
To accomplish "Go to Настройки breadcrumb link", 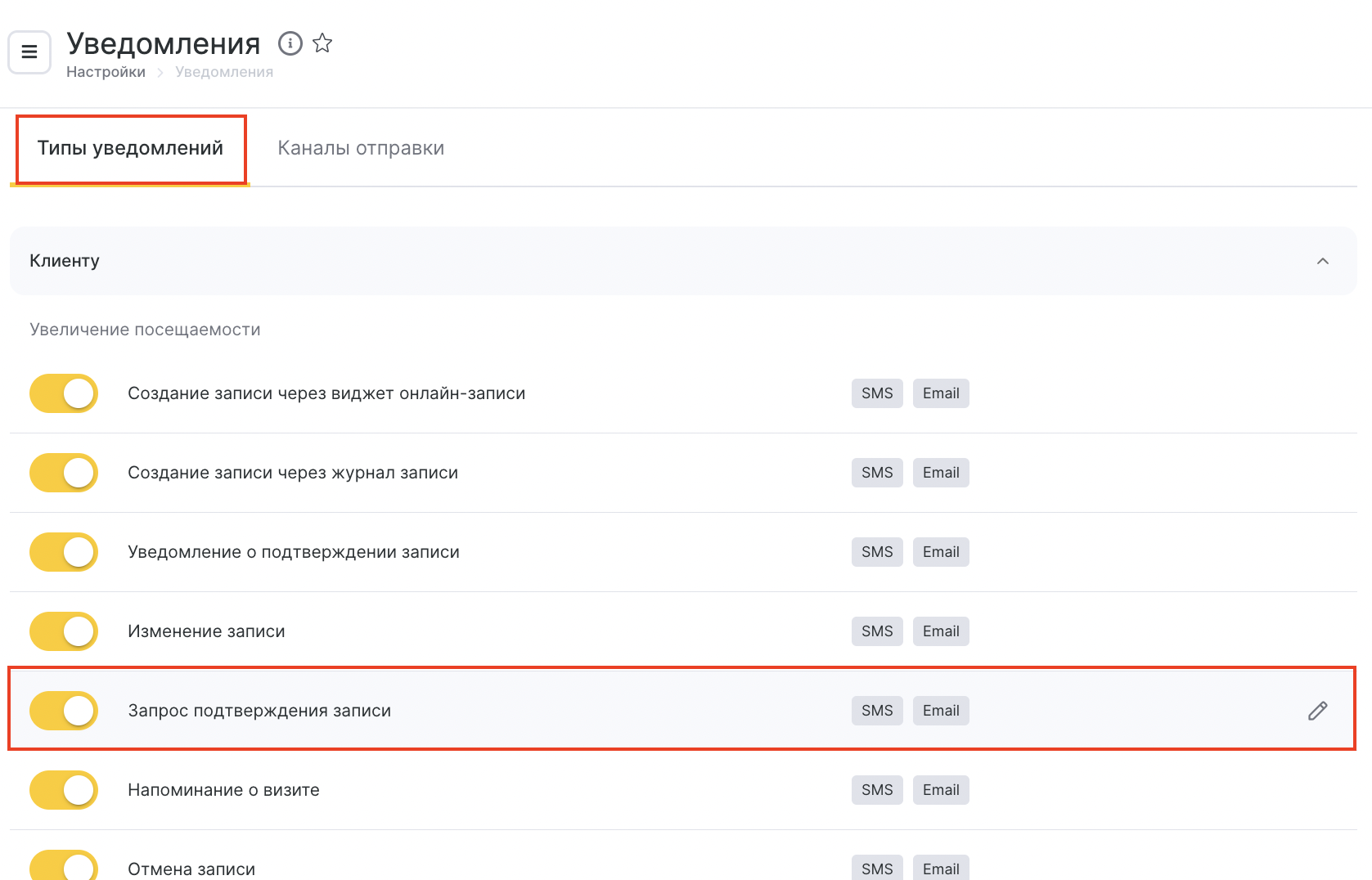I will (x=106, y=72).
